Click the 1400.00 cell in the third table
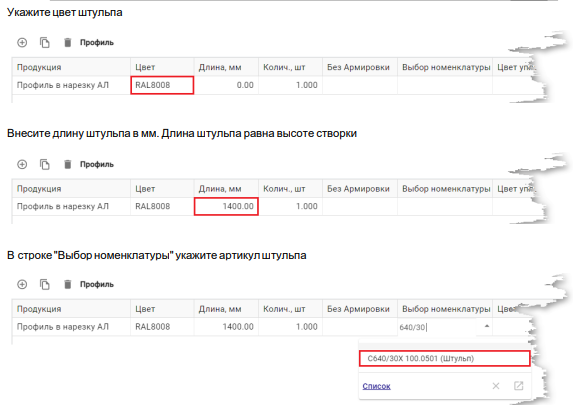574x411 pixels. click(226, 327)
